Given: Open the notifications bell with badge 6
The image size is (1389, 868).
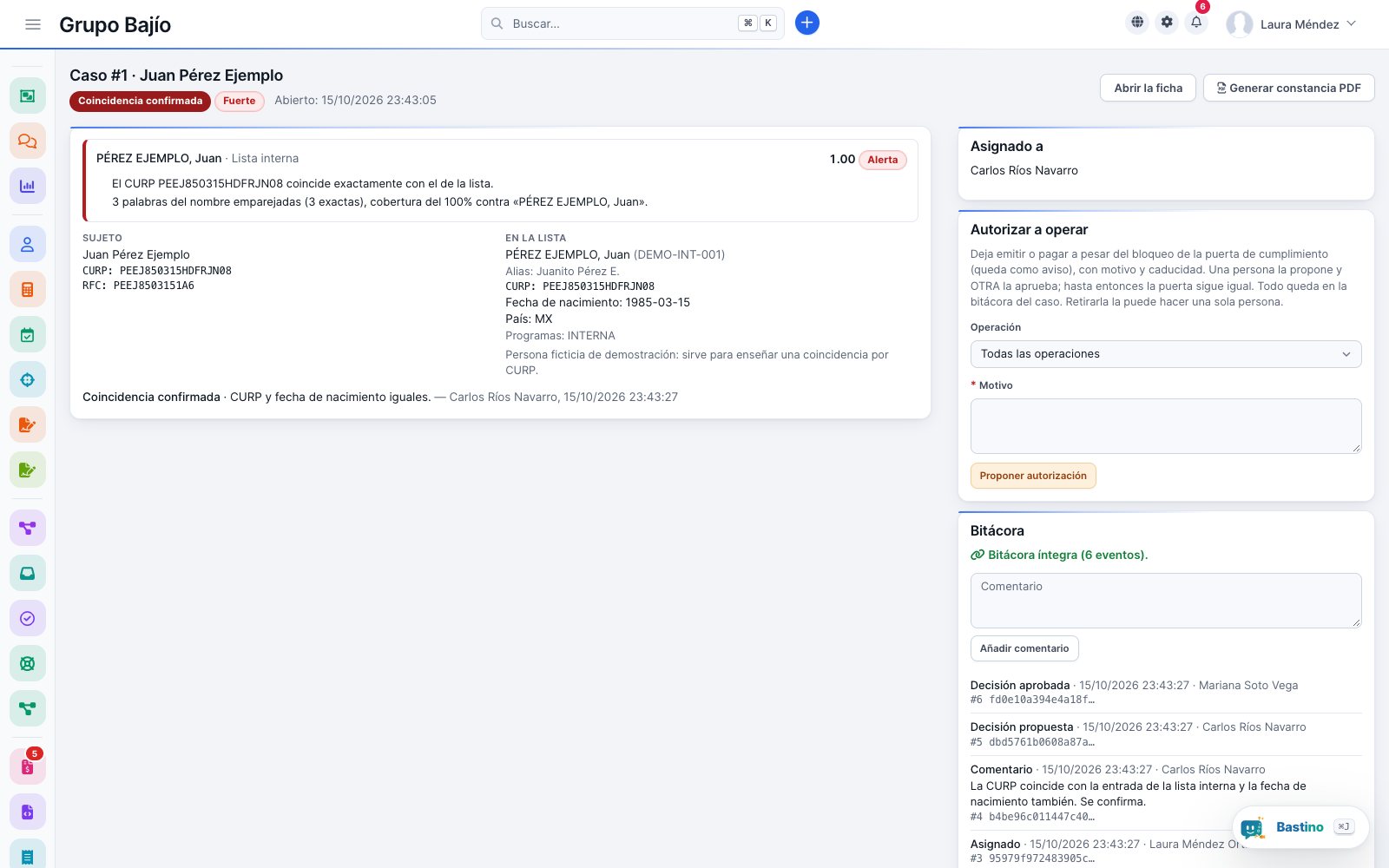Looking at the screenshot, I should point(1196,23).
